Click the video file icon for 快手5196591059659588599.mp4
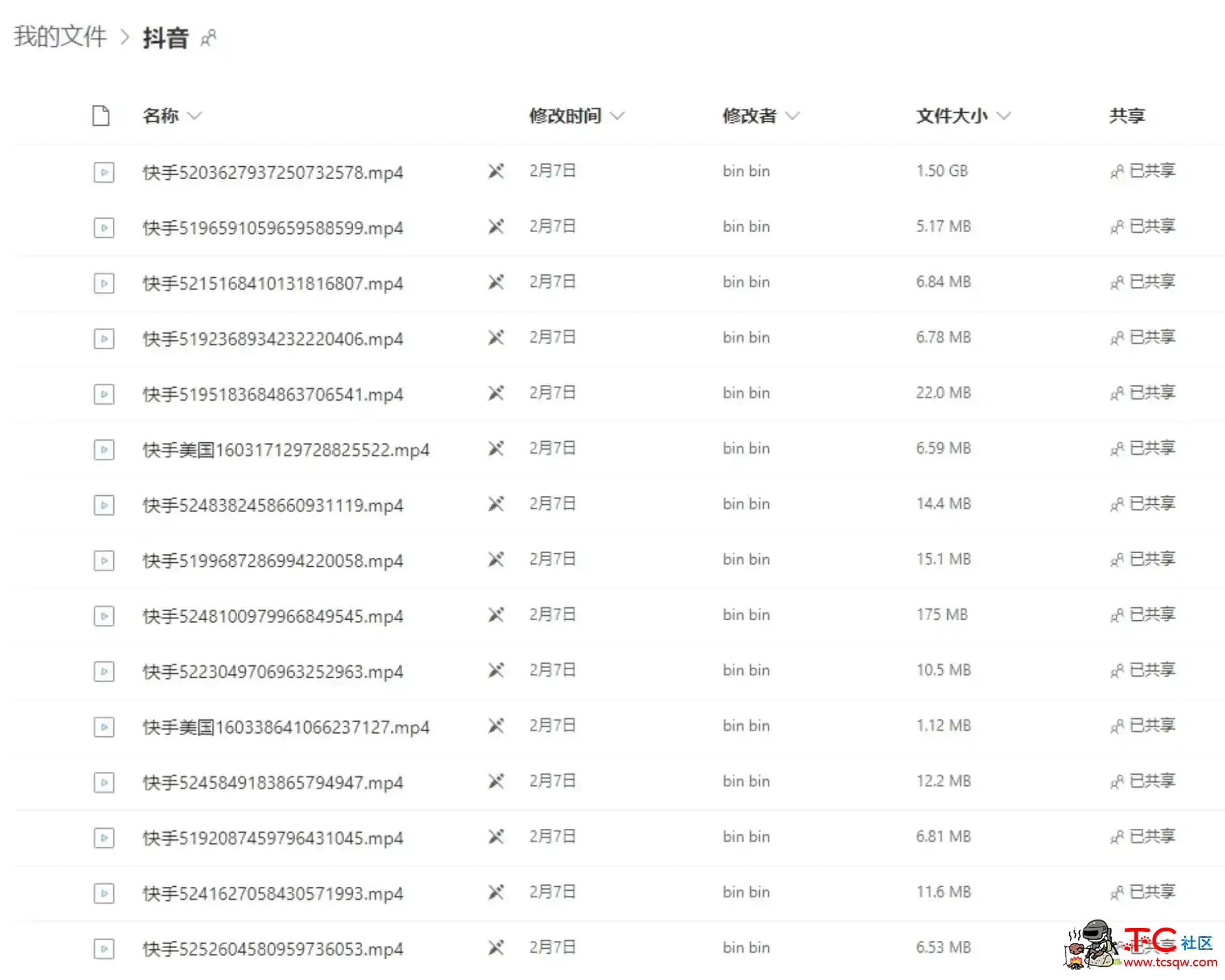This screenshot has width=1225, height=980. [104, 227]
